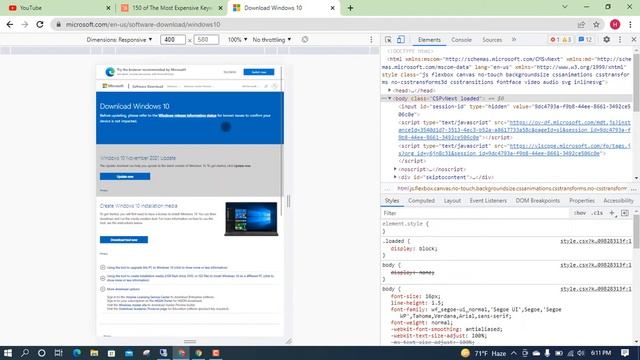Click the address bar URL
The height and width of the screenshot is (360, 640).
(143, 24)
